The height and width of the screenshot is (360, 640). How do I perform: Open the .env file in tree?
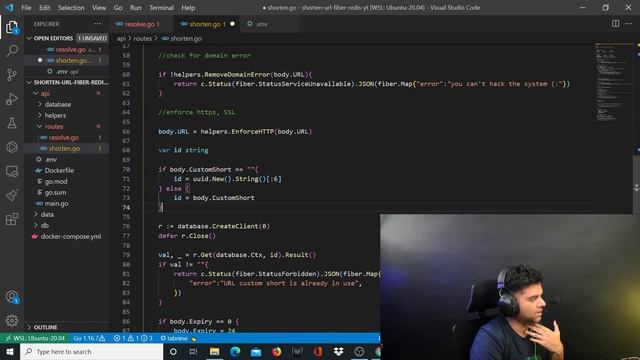point(67,160)
